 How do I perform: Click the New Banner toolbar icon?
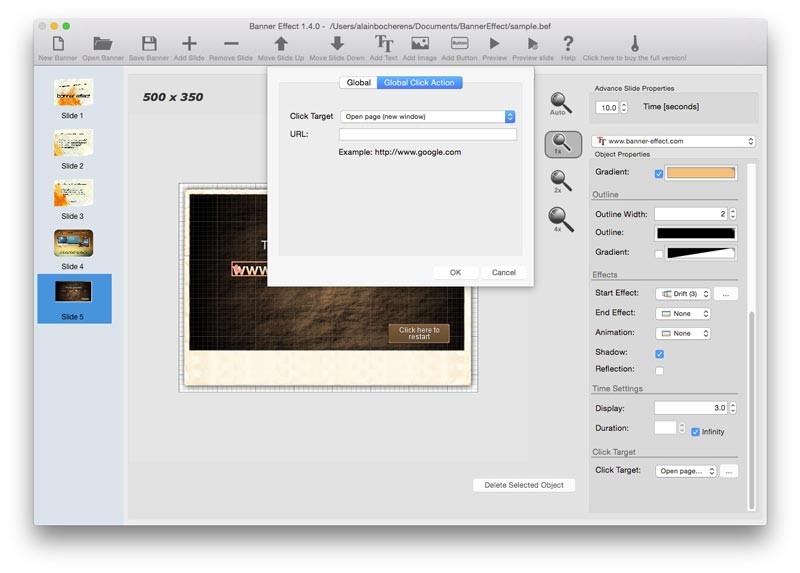[59, 44]
